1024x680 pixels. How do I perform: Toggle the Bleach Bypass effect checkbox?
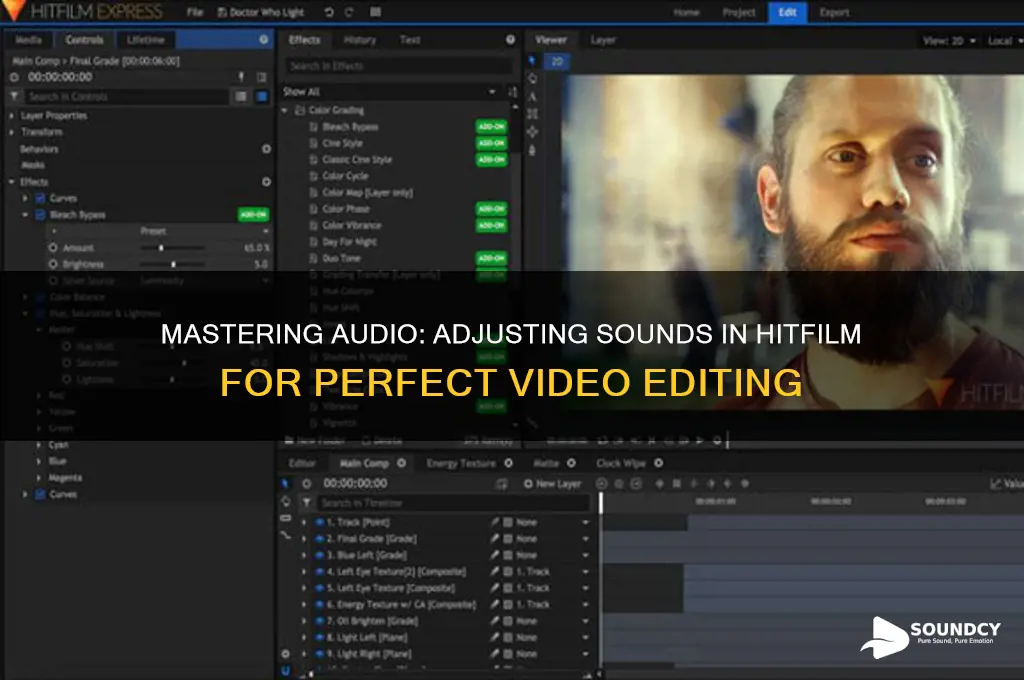click(x=40, y=214)
